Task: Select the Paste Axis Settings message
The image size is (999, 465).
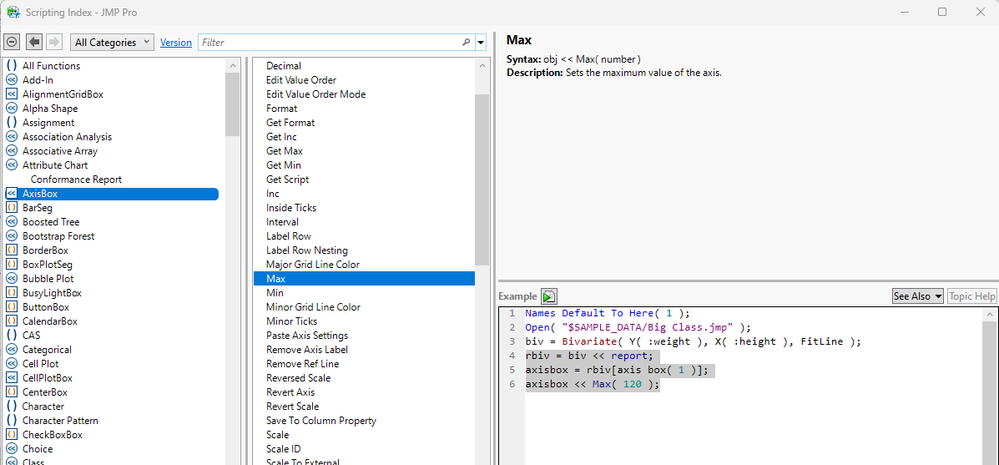Action: [x=307, y=335]
